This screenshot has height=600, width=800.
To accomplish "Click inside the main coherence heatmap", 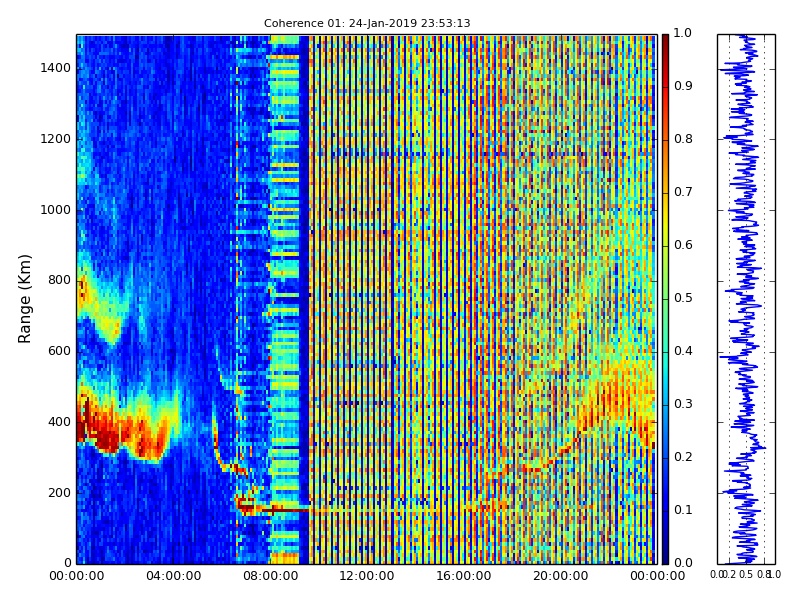I will tap(367, 299).
